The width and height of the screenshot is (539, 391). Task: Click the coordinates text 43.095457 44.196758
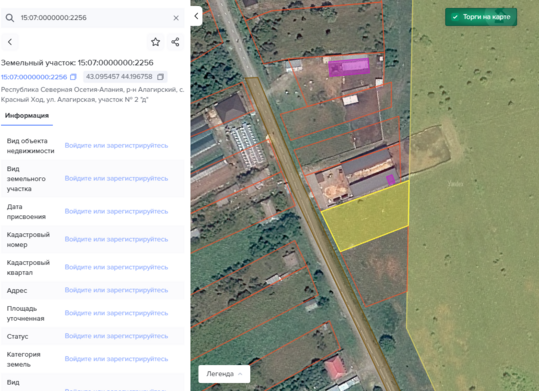[119, 77]
